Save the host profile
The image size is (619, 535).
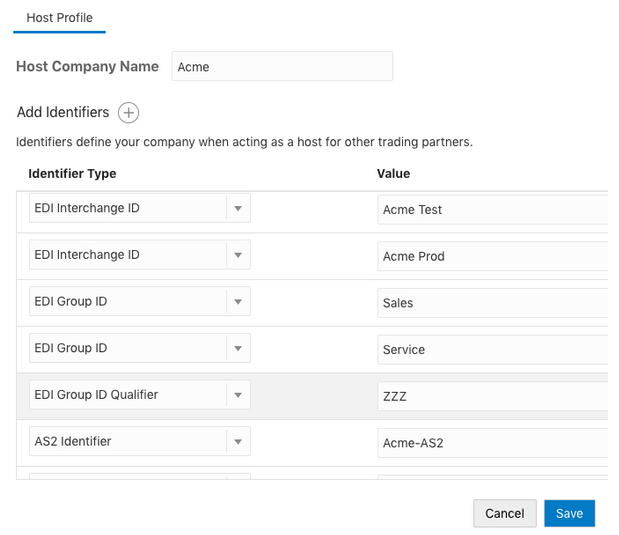pyautogui.click(x=569, y=513)
